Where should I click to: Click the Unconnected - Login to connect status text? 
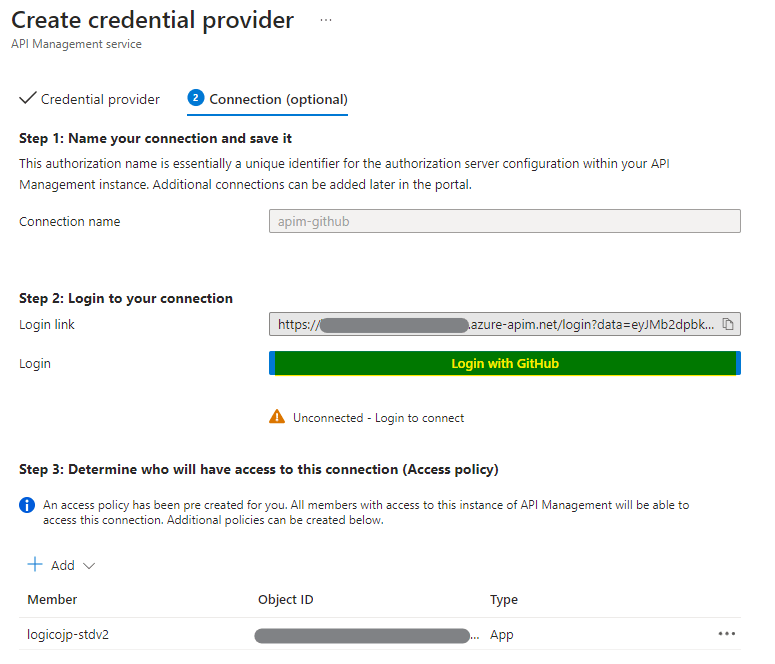(378, 418)
